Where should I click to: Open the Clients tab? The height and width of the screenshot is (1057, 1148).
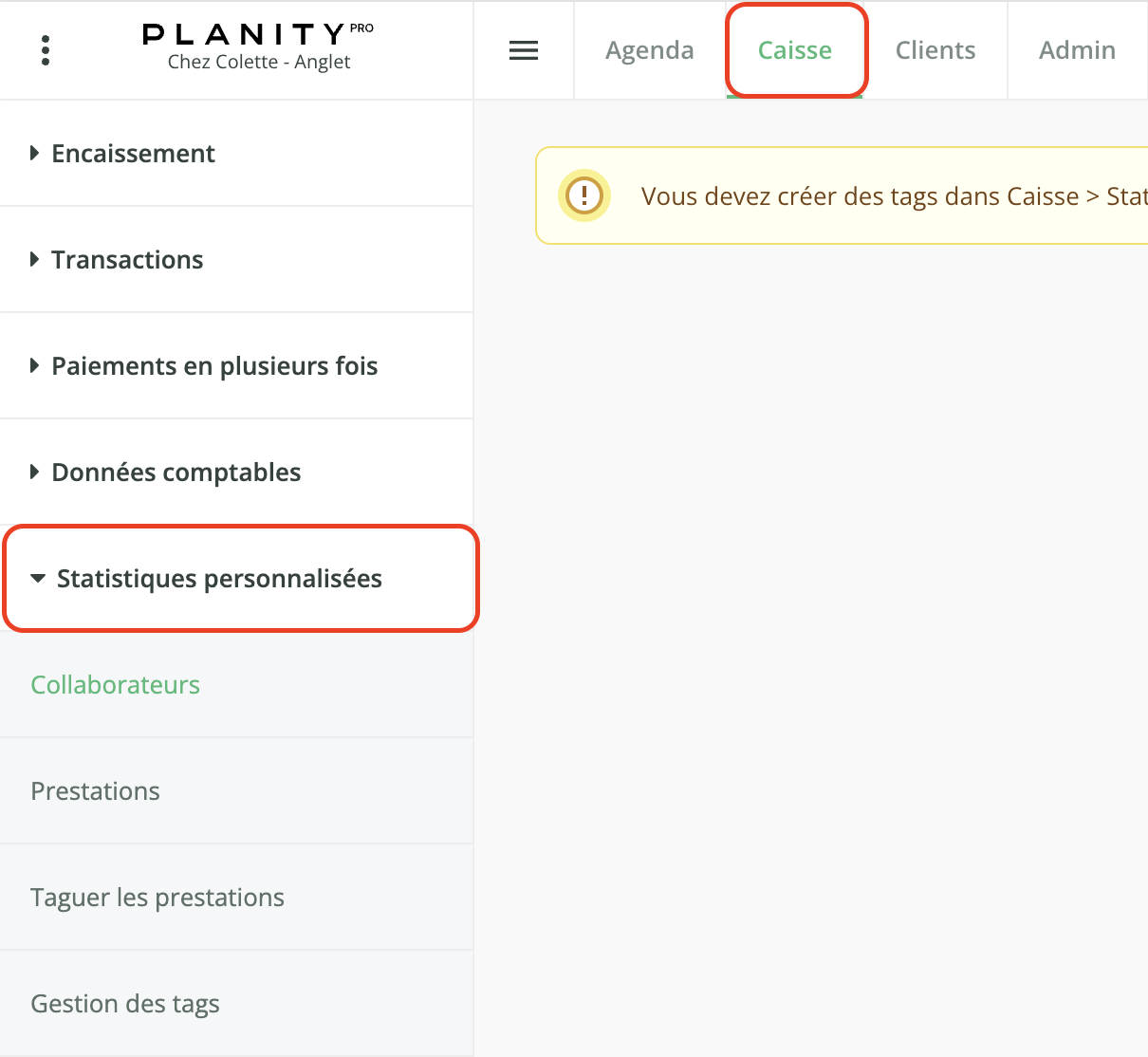point(935,50)
